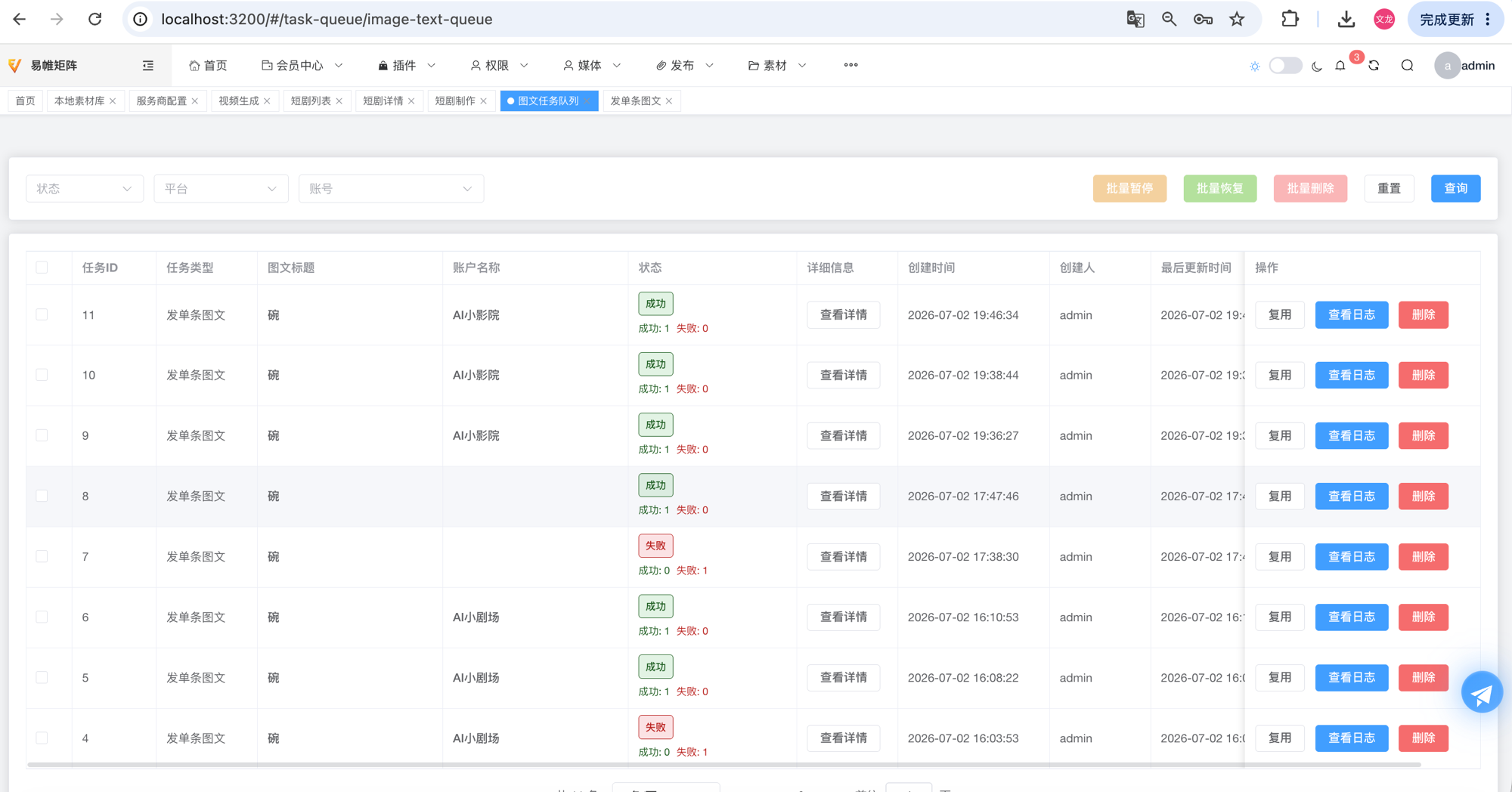
Task: Click the browser zoom magnifier icon
Action: pyautogui.click(x=1169, y=19)
